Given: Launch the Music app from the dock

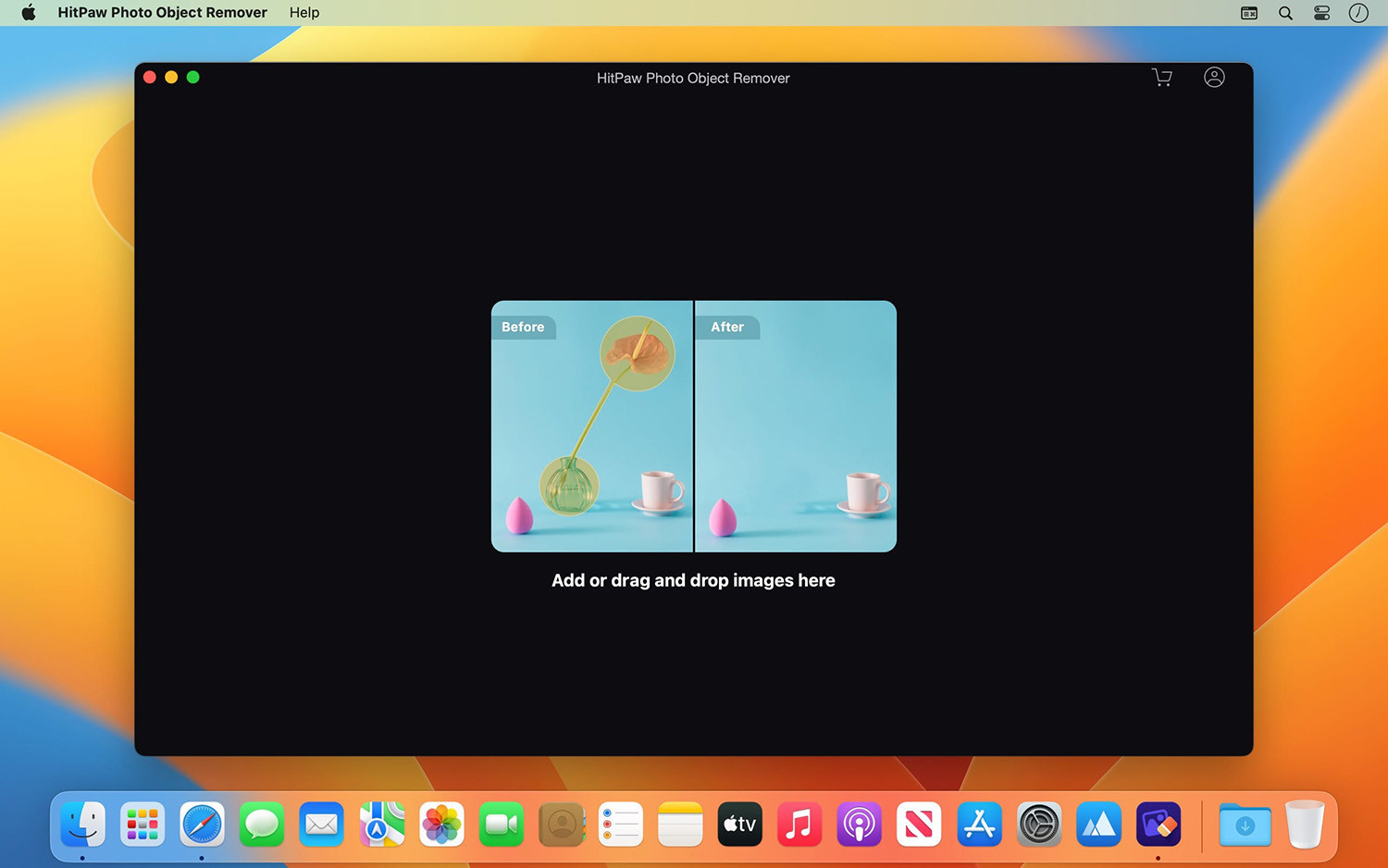Looking at the screenshot, I should [x=799, y=824].
